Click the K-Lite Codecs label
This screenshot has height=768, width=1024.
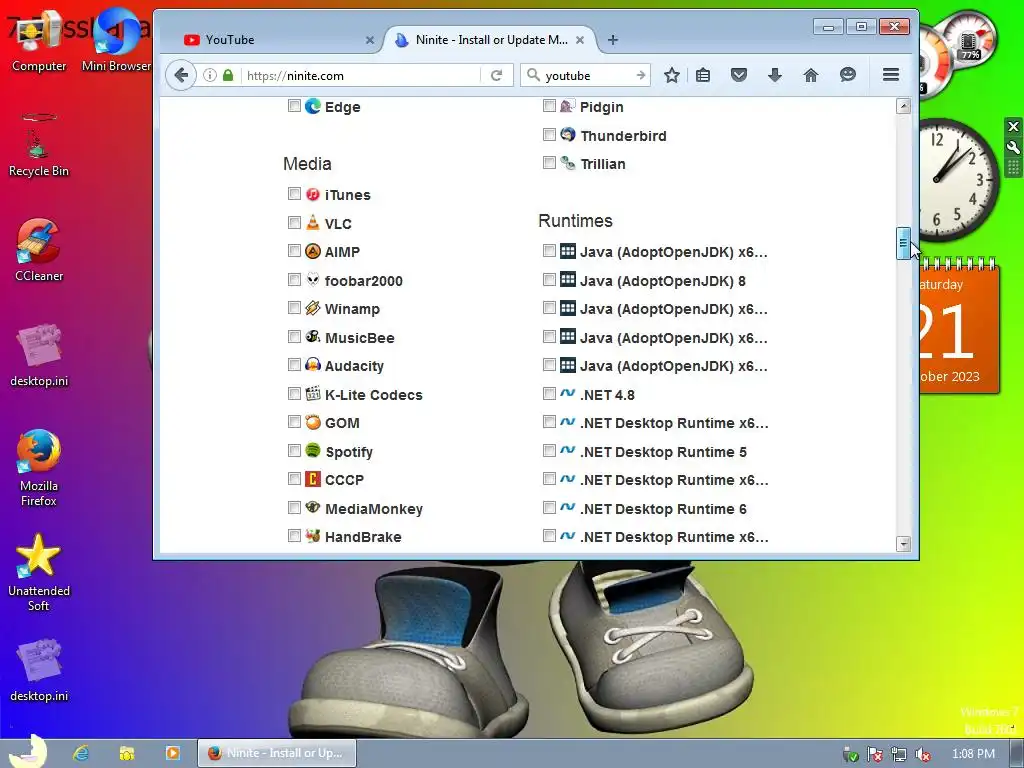pos(374,395)
